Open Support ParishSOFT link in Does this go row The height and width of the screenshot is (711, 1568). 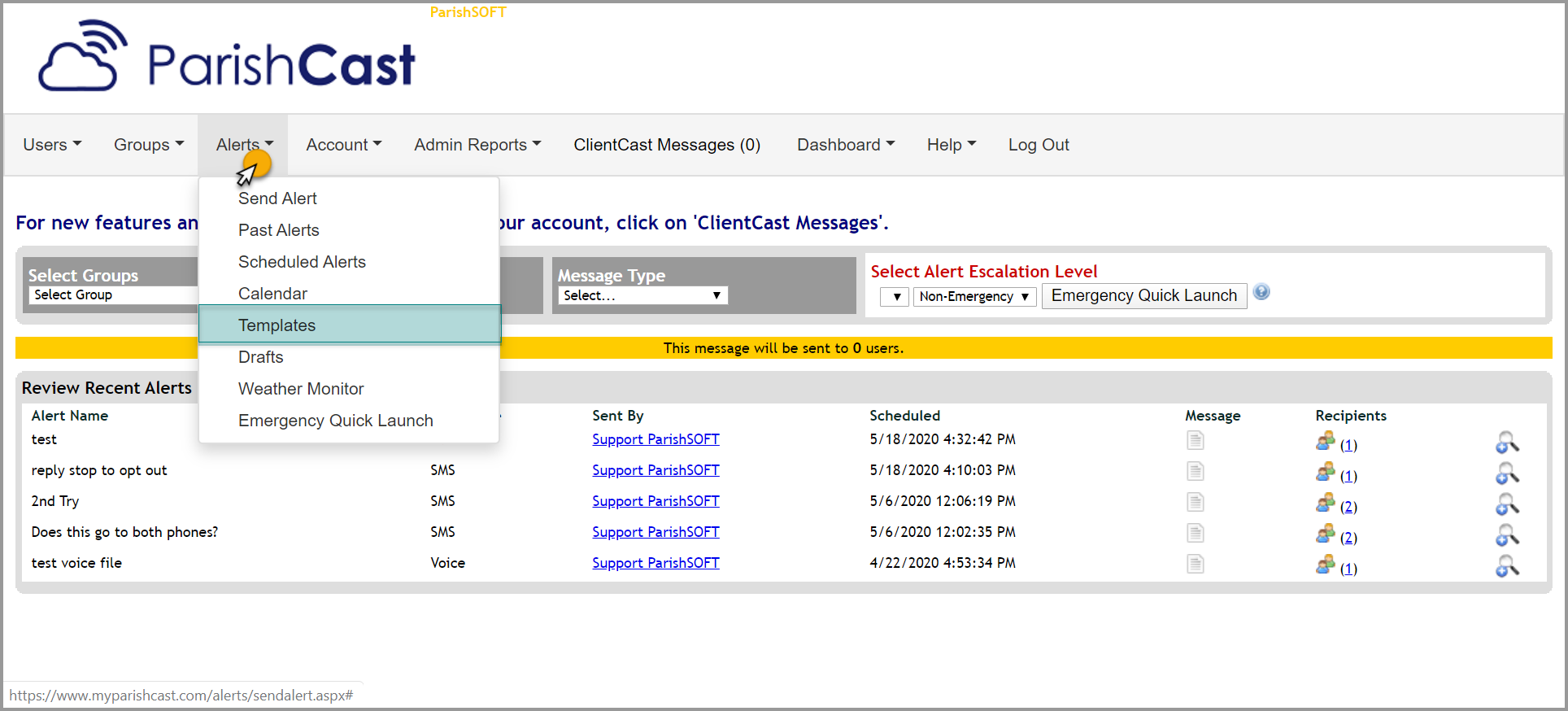656,532
